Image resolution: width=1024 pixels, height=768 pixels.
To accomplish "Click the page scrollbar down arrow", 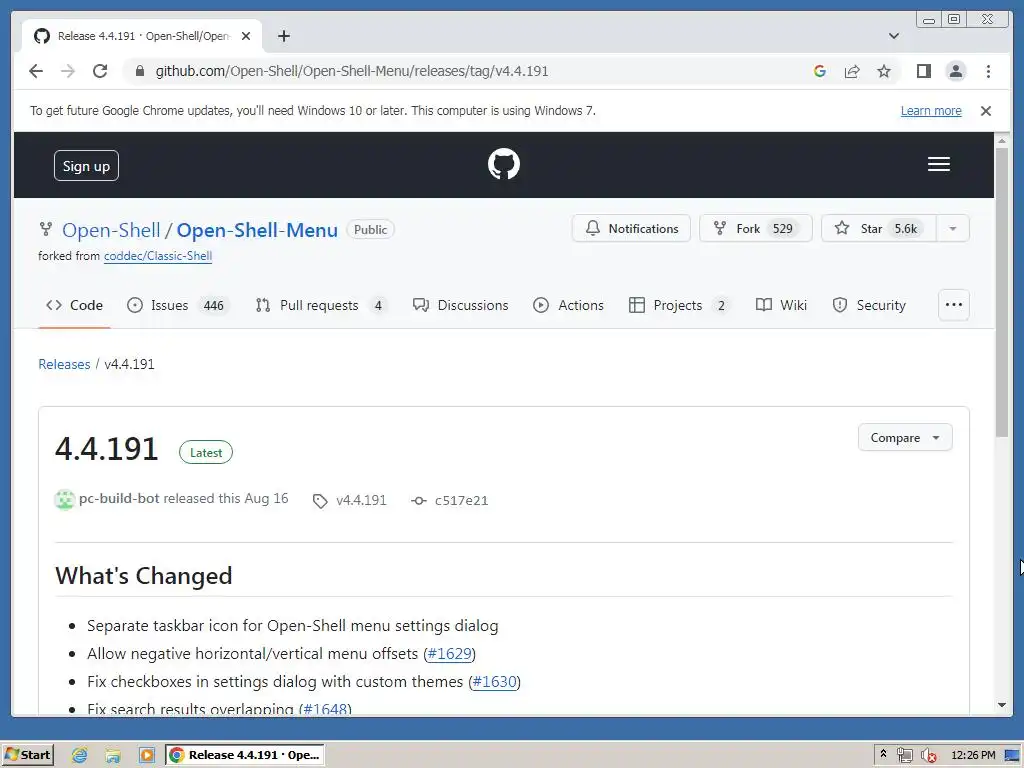I will [x=1002, y=705].
